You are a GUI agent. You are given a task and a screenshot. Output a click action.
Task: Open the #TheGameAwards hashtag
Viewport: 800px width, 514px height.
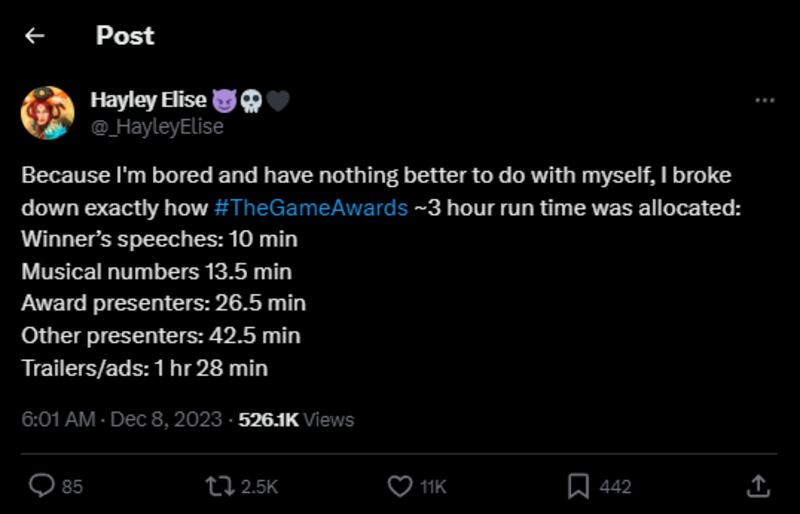(x=311, y=208)
